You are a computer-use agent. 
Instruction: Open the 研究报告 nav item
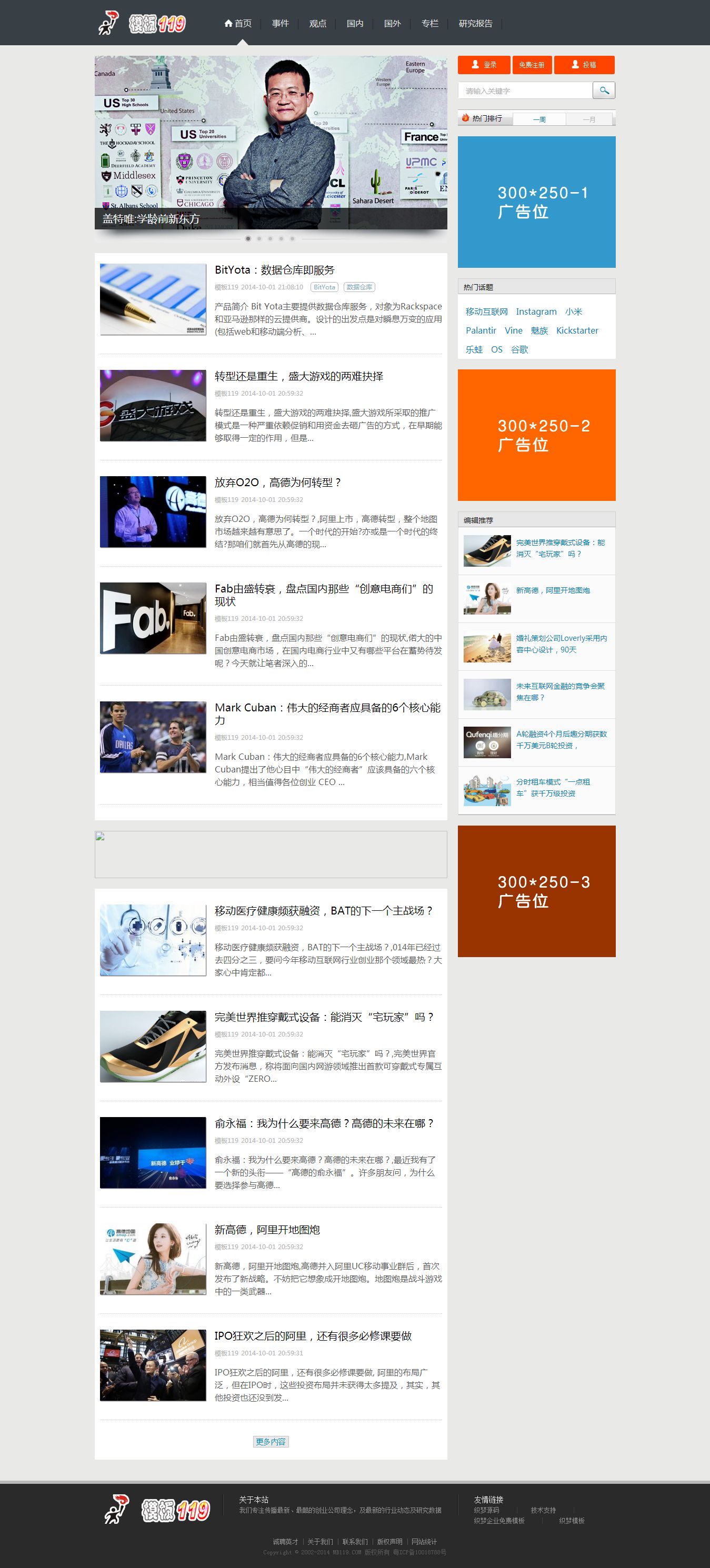(x=476, y=23)
